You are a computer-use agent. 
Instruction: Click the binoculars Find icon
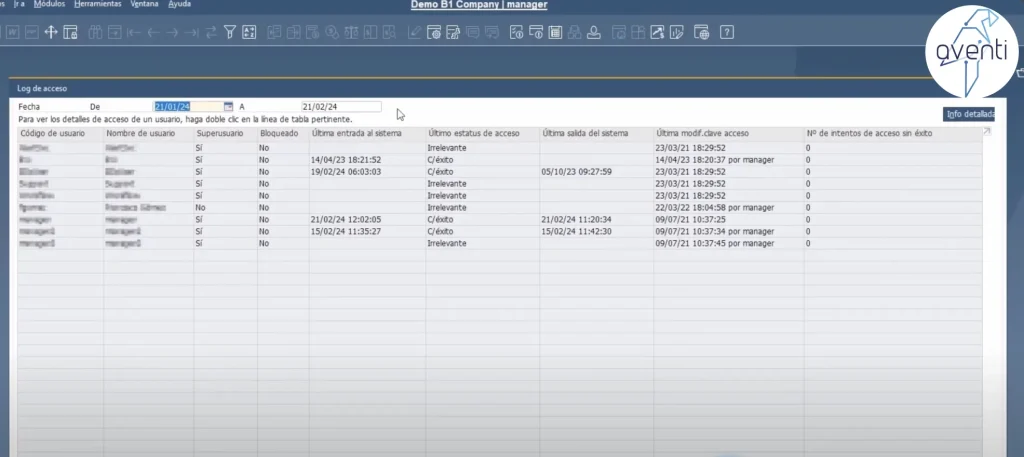coord(96,32)
